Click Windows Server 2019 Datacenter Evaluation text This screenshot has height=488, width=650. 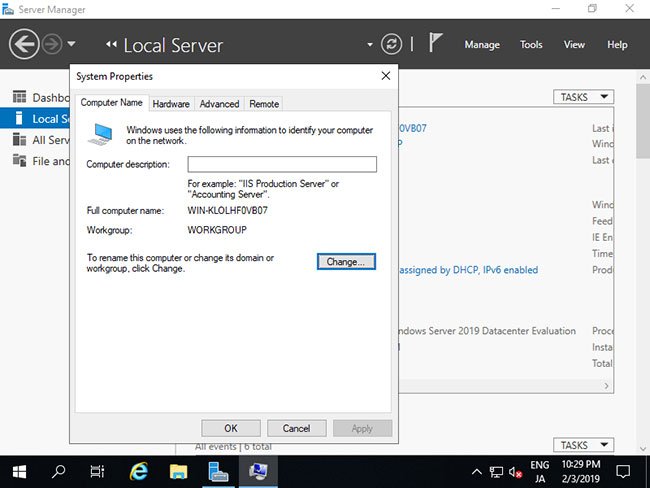point(487,331)
